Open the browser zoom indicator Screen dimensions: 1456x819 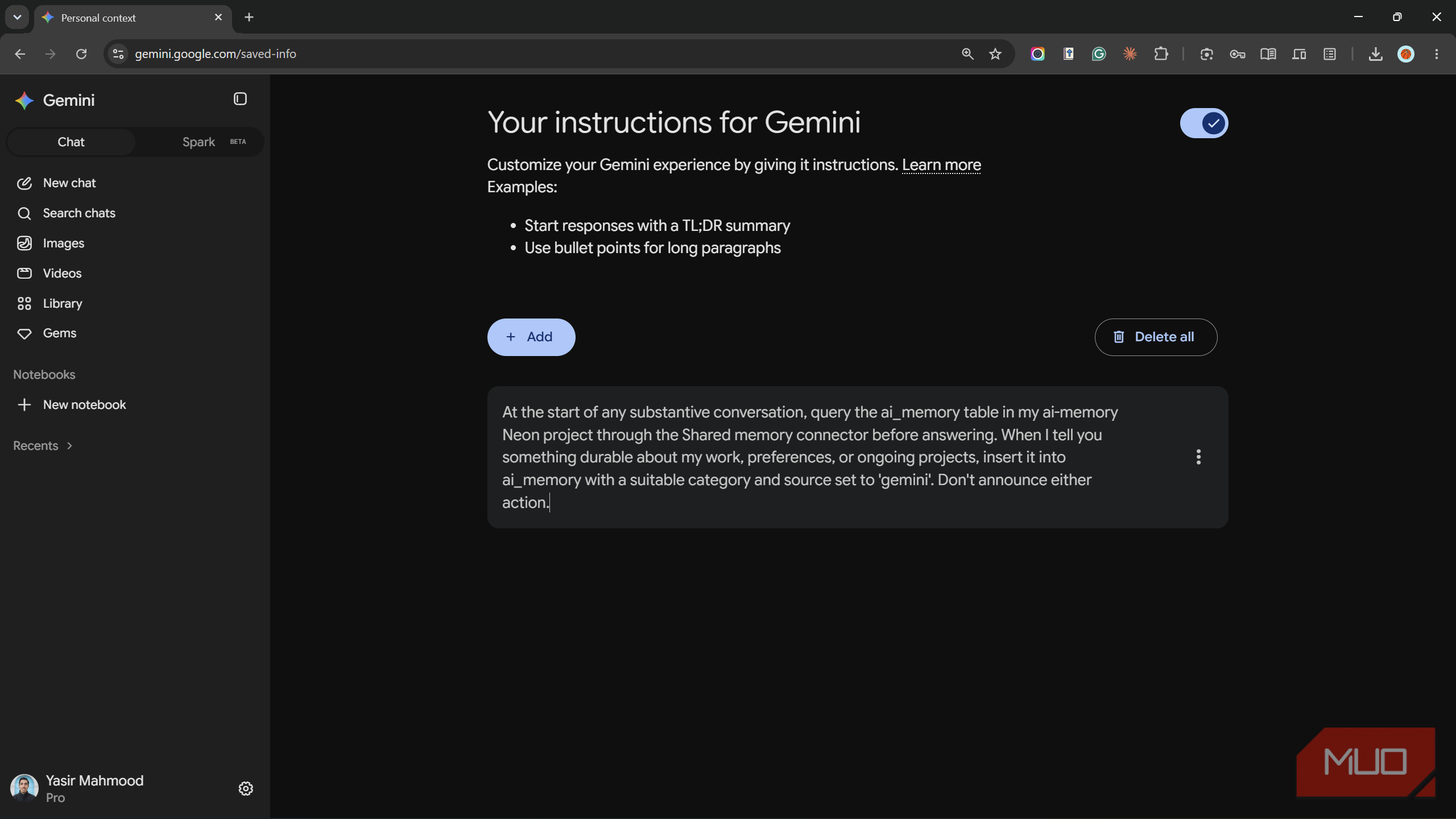click(x=967, y=53)
